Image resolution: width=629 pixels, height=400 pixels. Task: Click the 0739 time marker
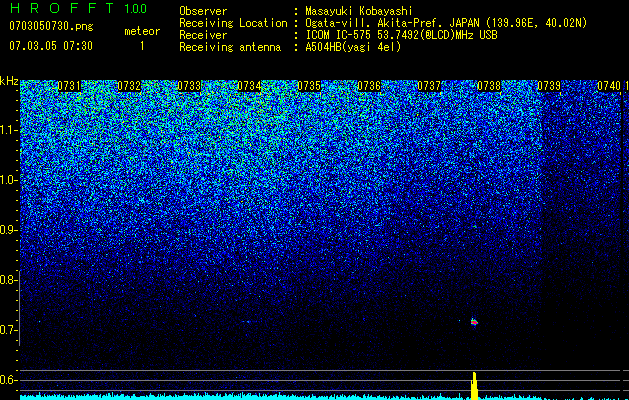click(x=549, y=86)
